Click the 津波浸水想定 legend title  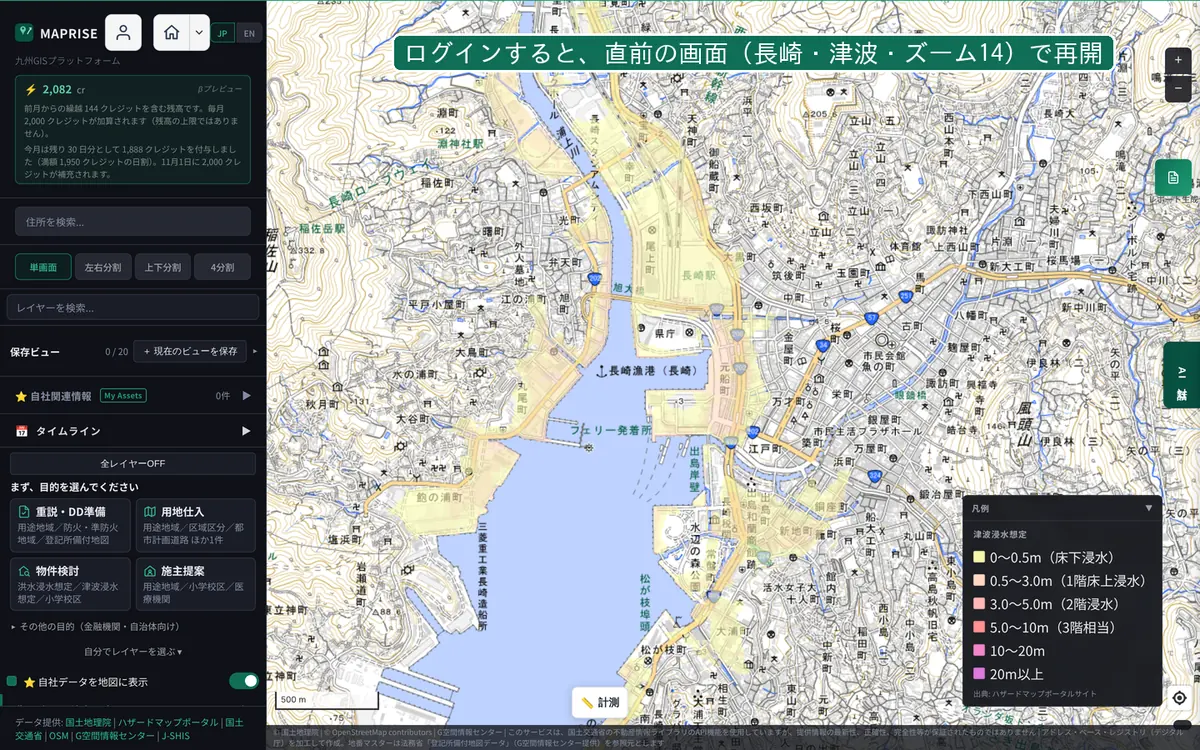(x=1000, y=535)
